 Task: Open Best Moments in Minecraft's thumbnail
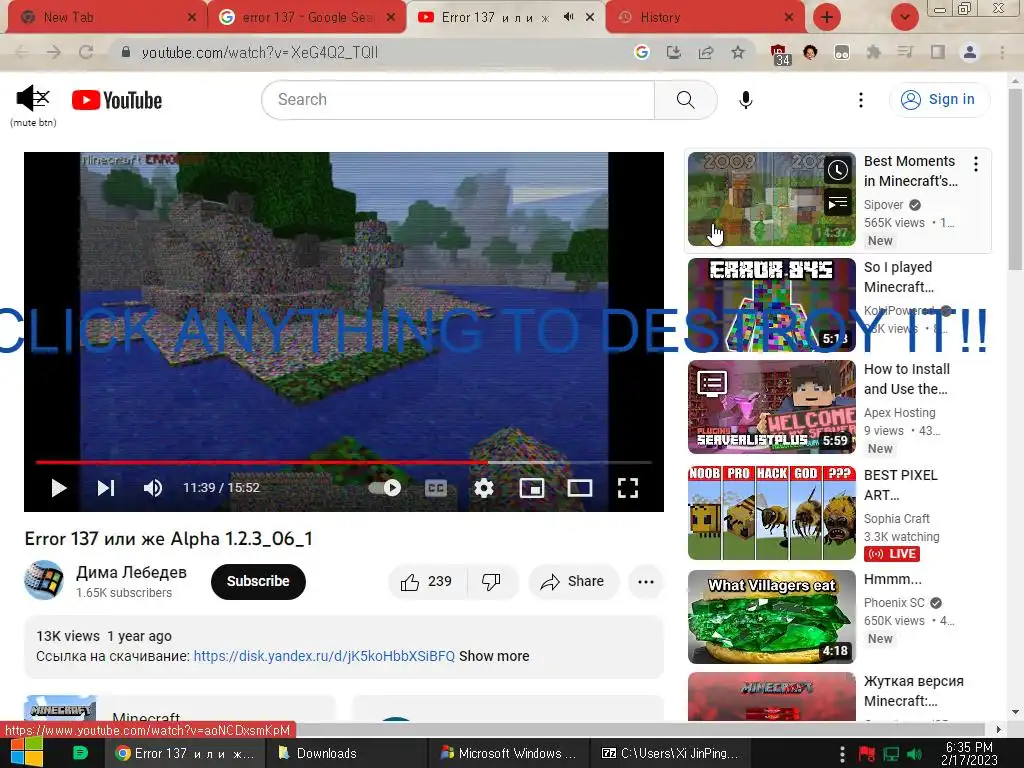pyautogui.click(x=771, y=199)
